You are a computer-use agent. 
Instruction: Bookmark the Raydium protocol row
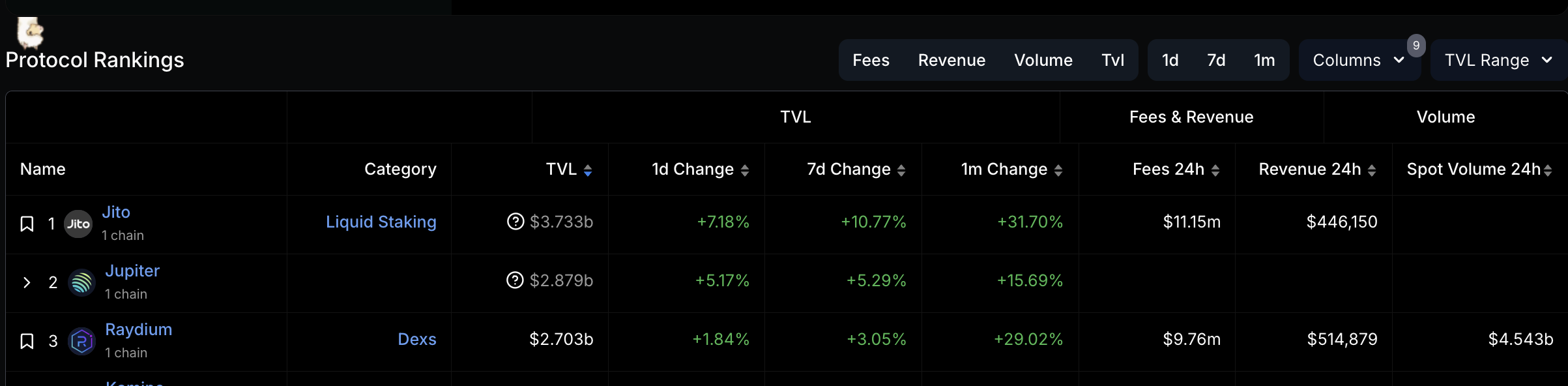click(x=27, y=341)
